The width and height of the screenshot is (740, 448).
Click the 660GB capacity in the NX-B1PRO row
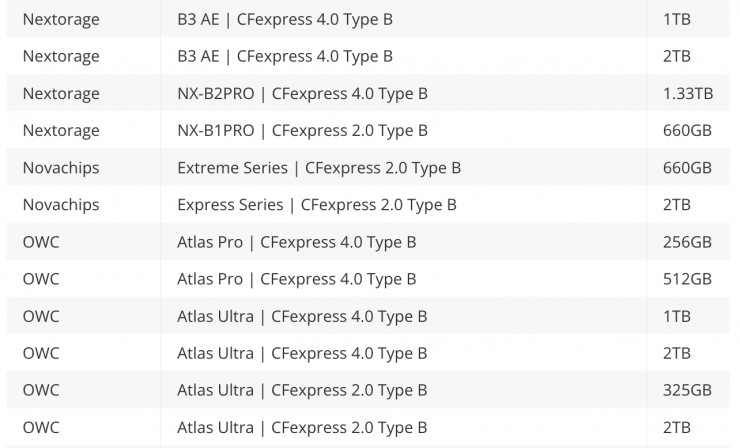(687, 130)
